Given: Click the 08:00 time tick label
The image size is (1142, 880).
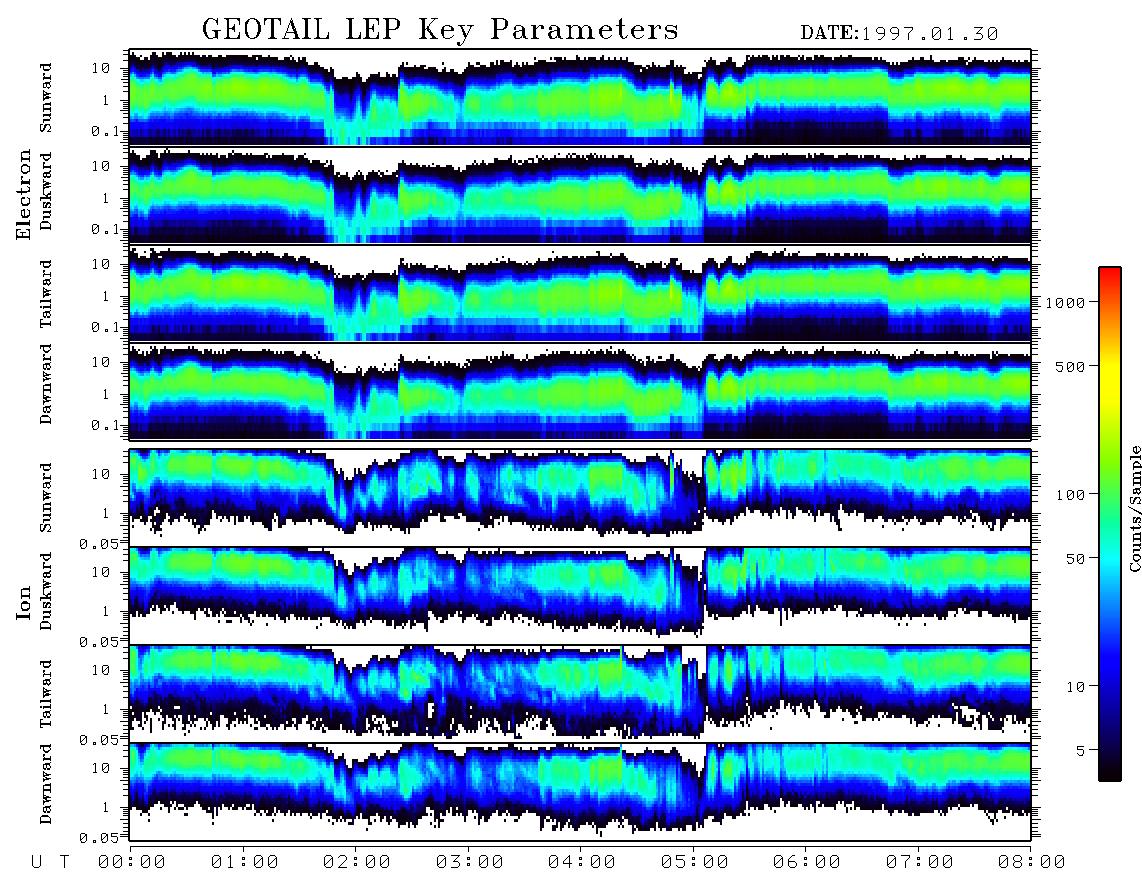Looking at the screenshot, I should (x=1032, y=863).
